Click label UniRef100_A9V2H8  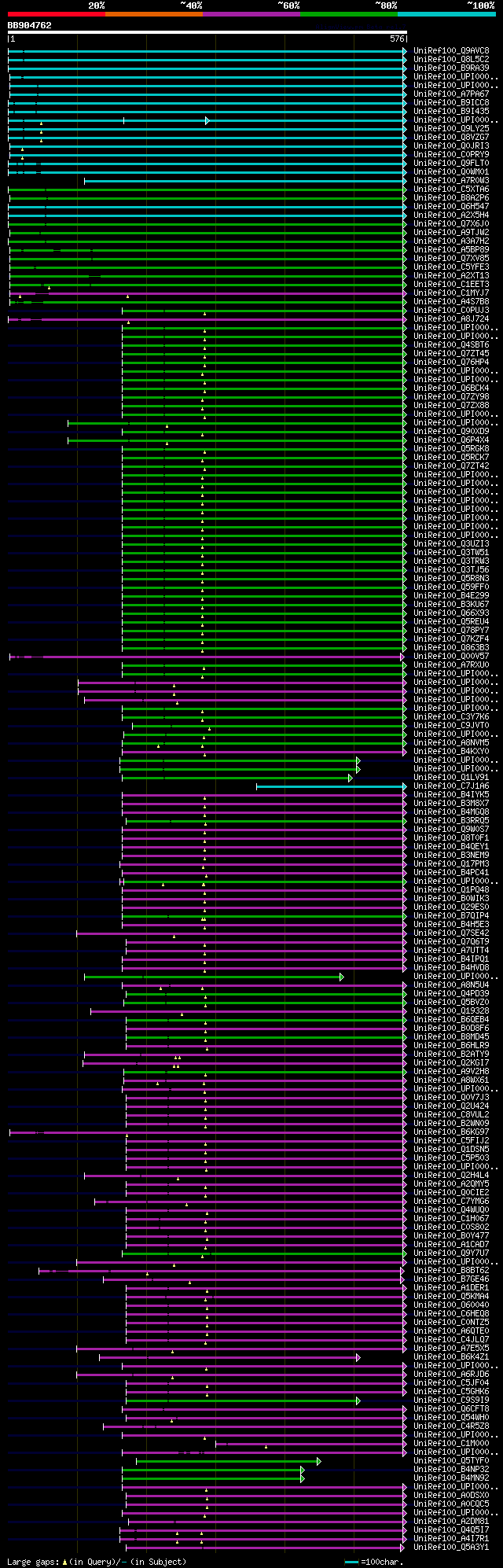[x=451, y=1071]
